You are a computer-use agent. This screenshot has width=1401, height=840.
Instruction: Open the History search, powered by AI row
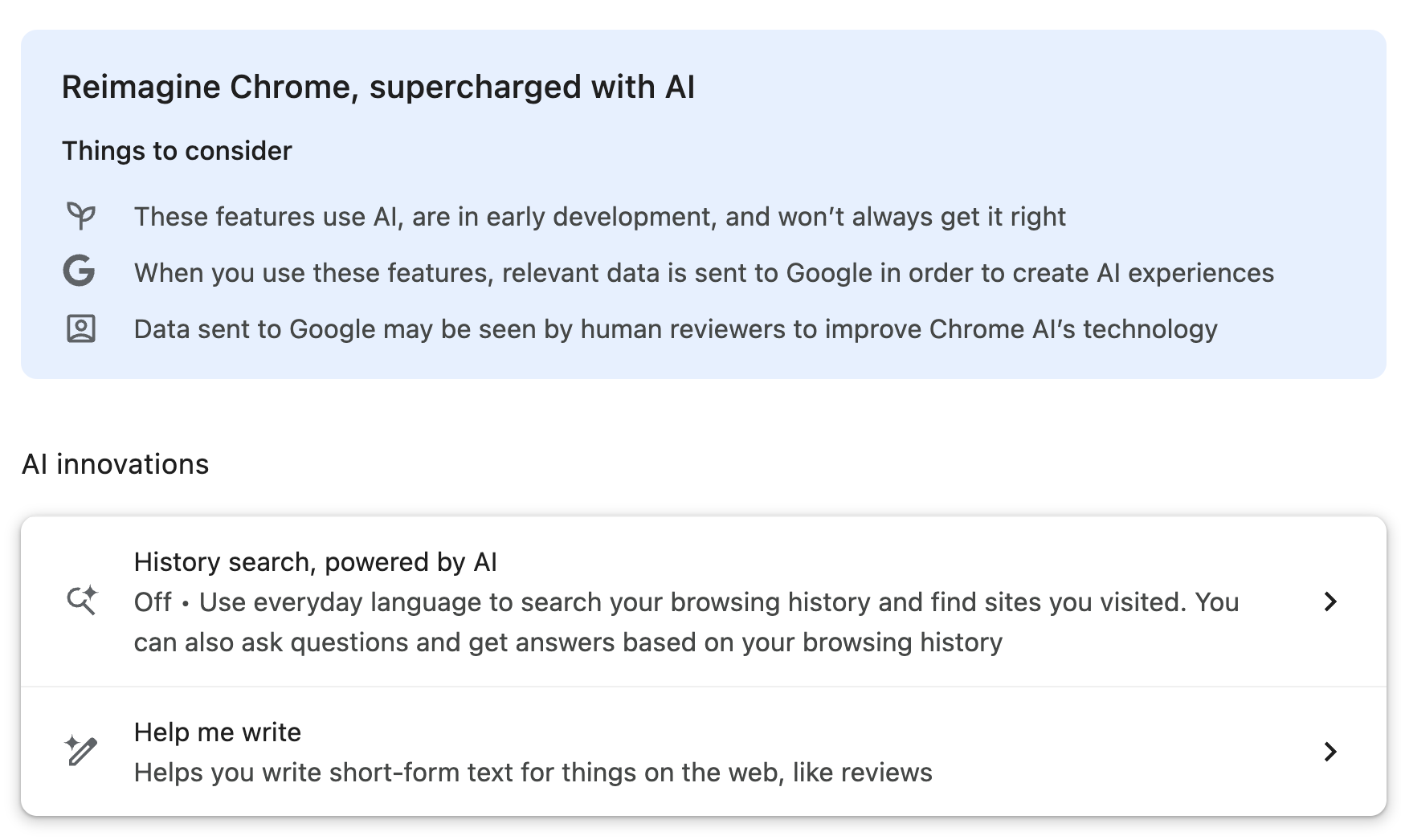click(x=703, y=601)
